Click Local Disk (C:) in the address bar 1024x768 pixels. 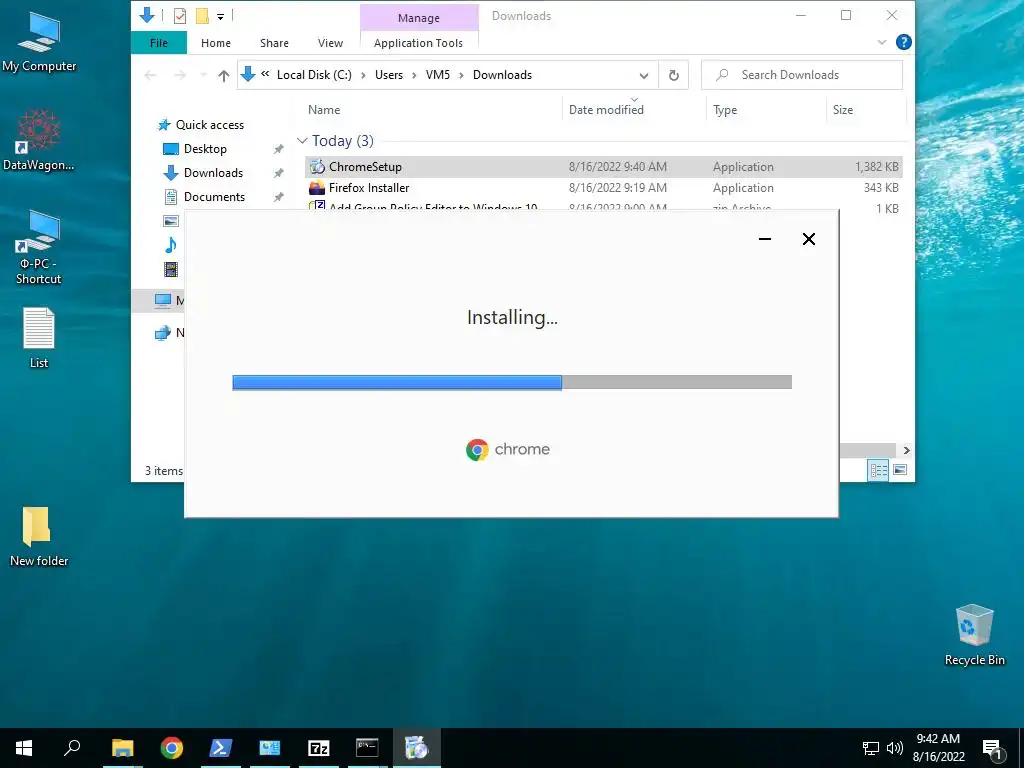[314, 75]
